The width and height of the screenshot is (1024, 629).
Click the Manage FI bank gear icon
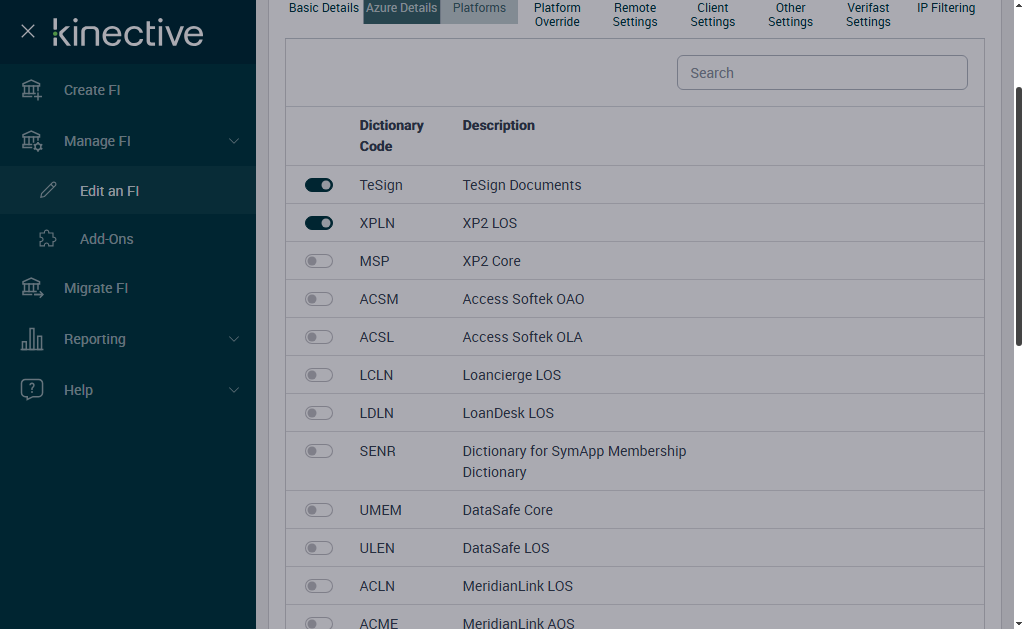pyautogui.click(x=32, y=141)
